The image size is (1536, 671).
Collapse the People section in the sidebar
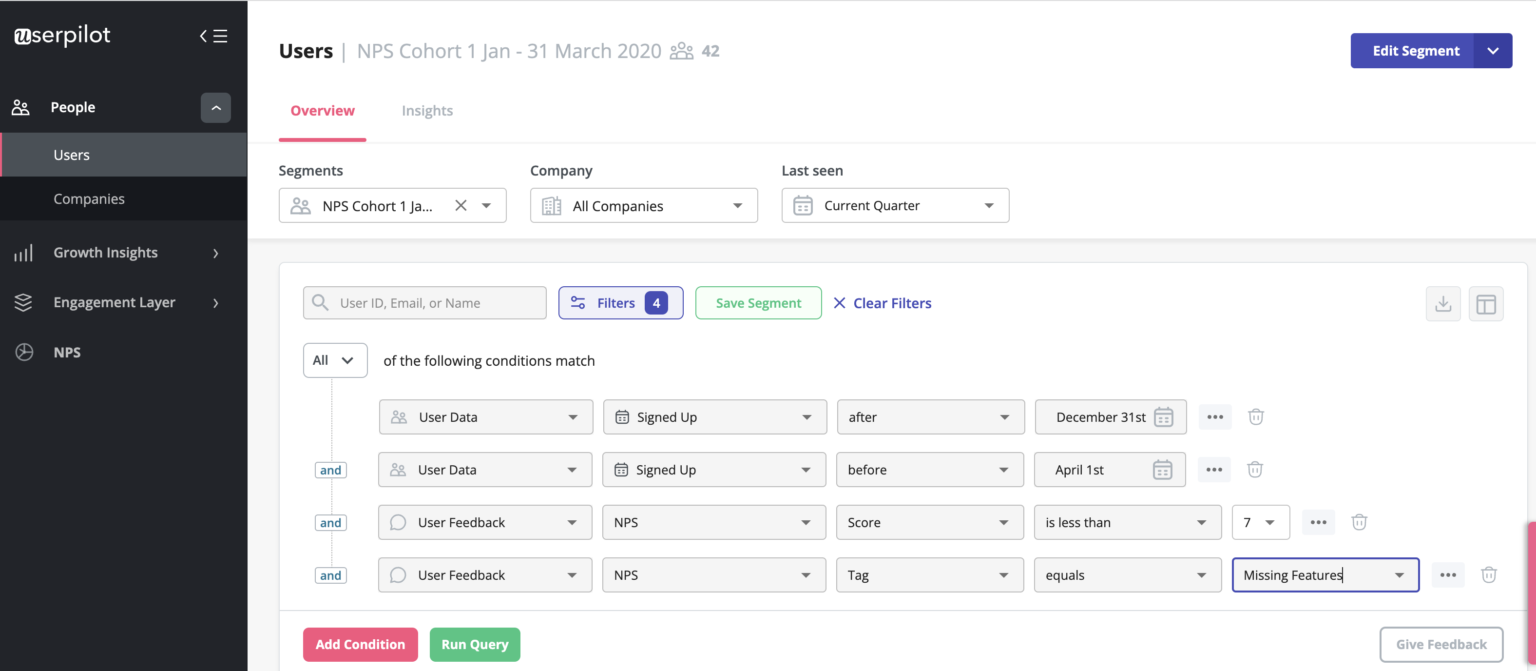215,107
